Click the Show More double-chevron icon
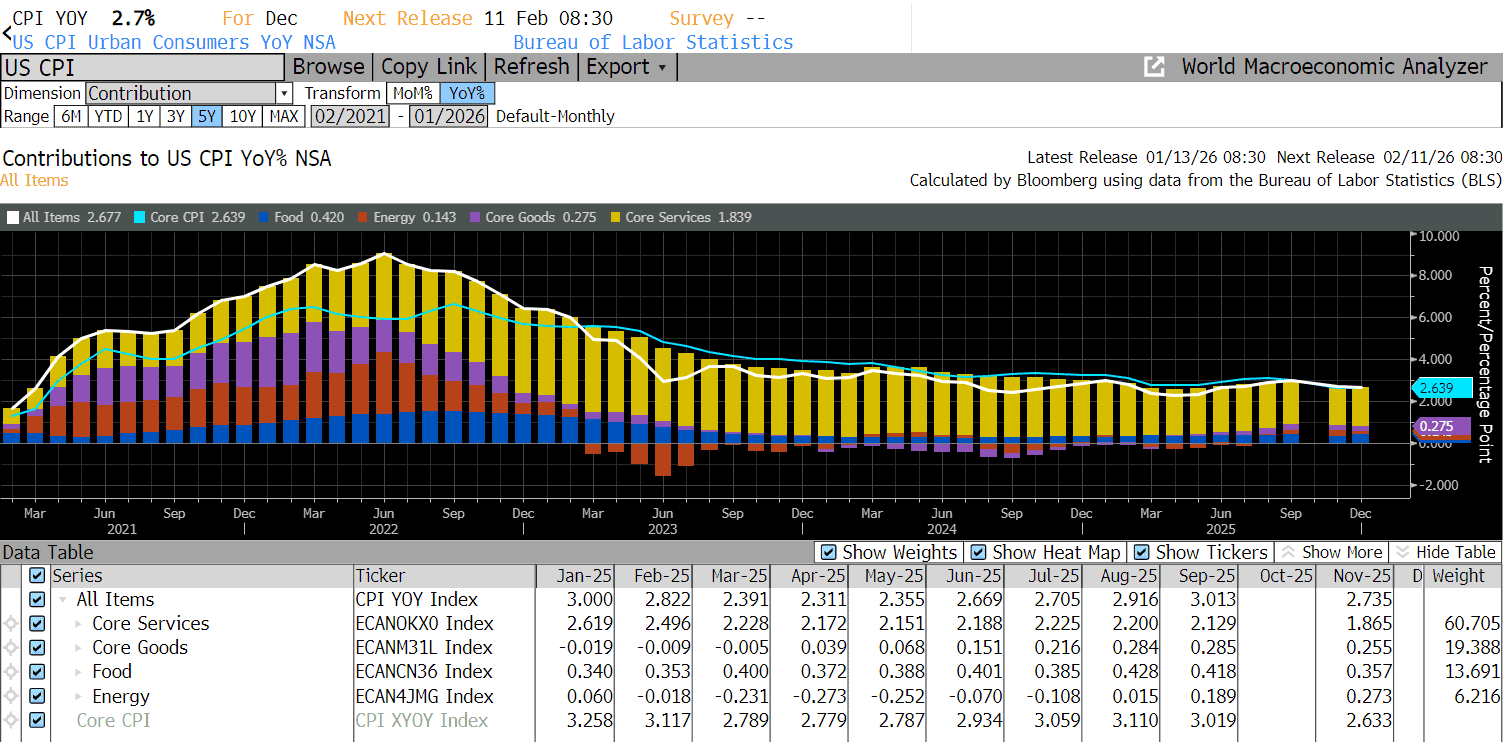The height and width of the screenshot is (742, 1503). click(1289, 552)
